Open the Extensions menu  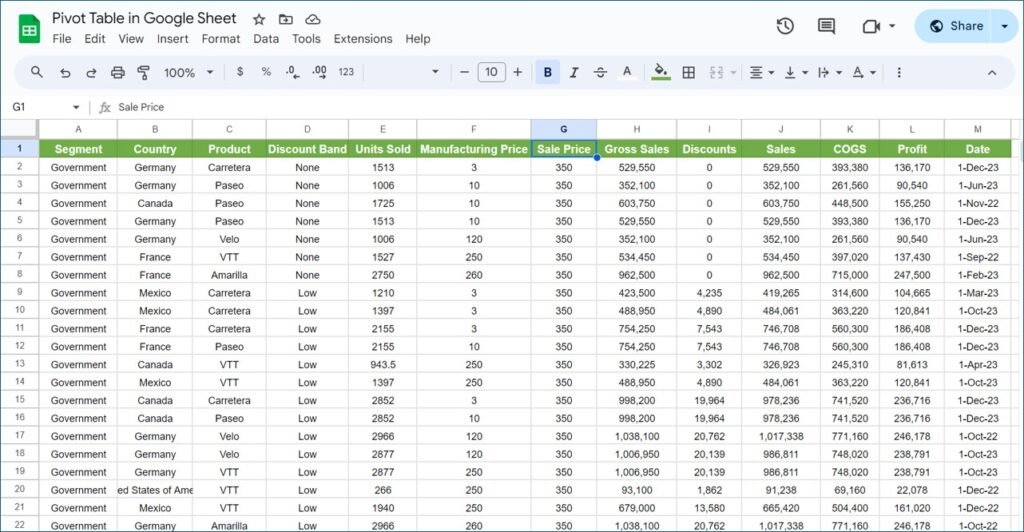pyautogui.click(x=363, y=39)
